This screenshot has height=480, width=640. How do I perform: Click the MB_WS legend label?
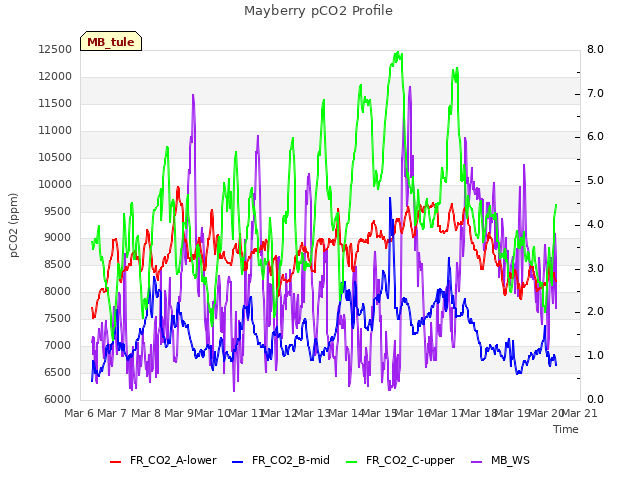pyautogui.click(x=510, y=460)
